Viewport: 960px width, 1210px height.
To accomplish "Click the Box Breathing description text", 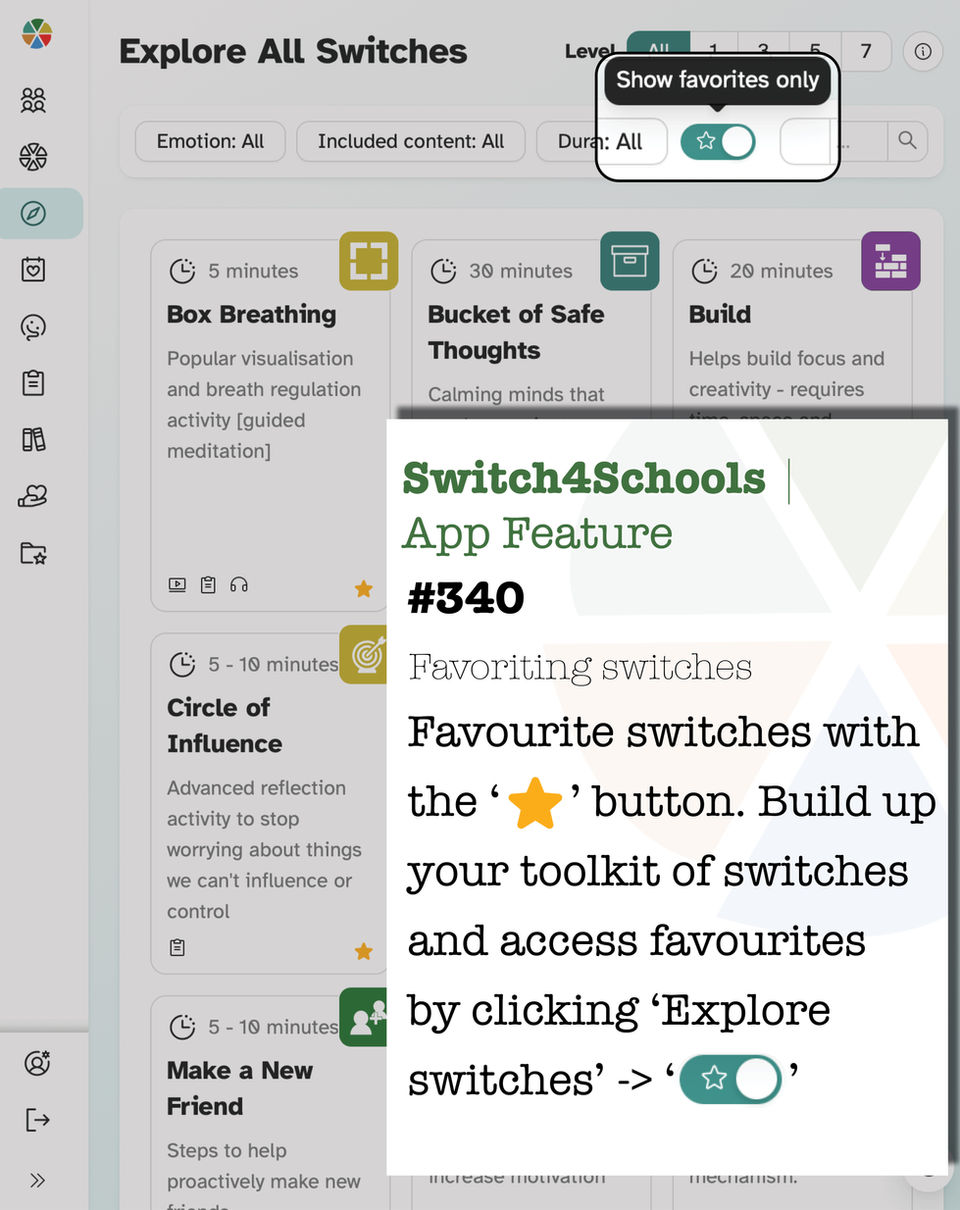I will (x=264, y=404).
